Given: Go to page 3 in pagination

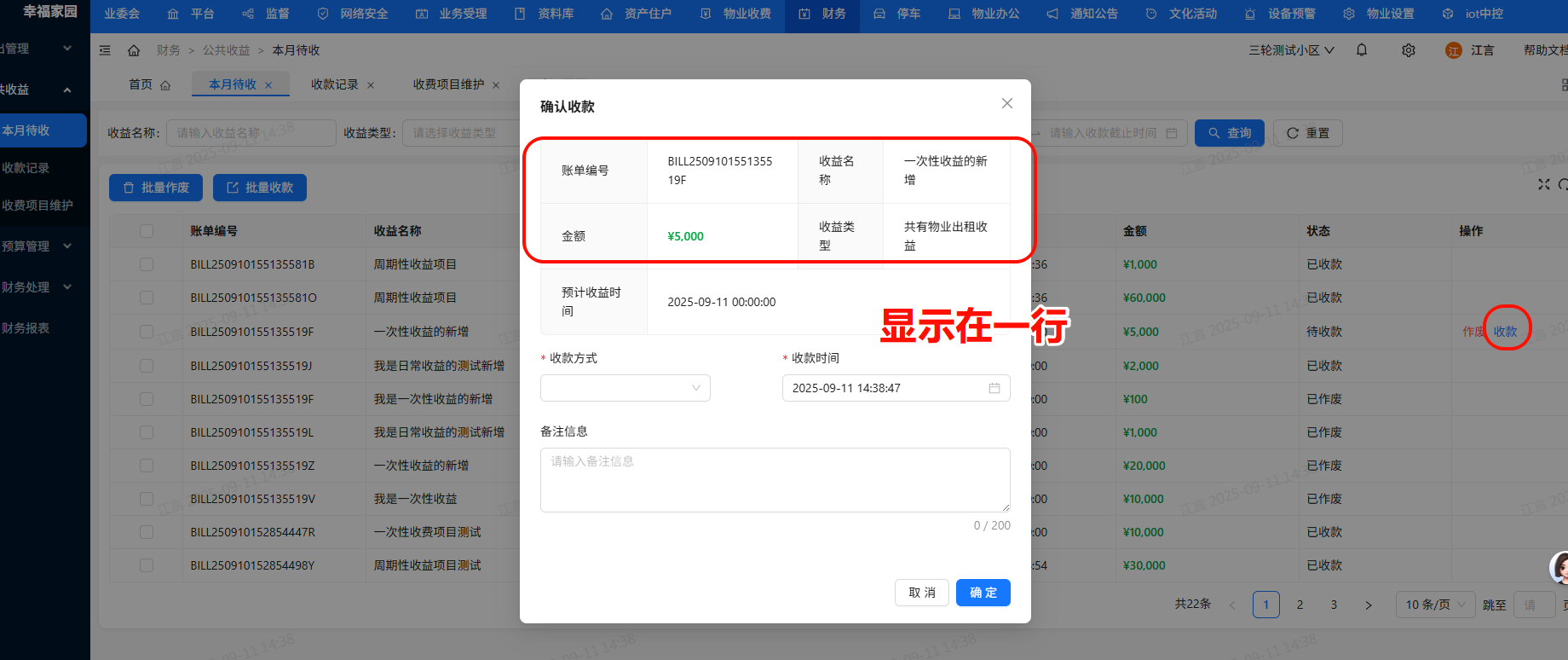Looking at the screenshot, I should [x=1334, y=605].
